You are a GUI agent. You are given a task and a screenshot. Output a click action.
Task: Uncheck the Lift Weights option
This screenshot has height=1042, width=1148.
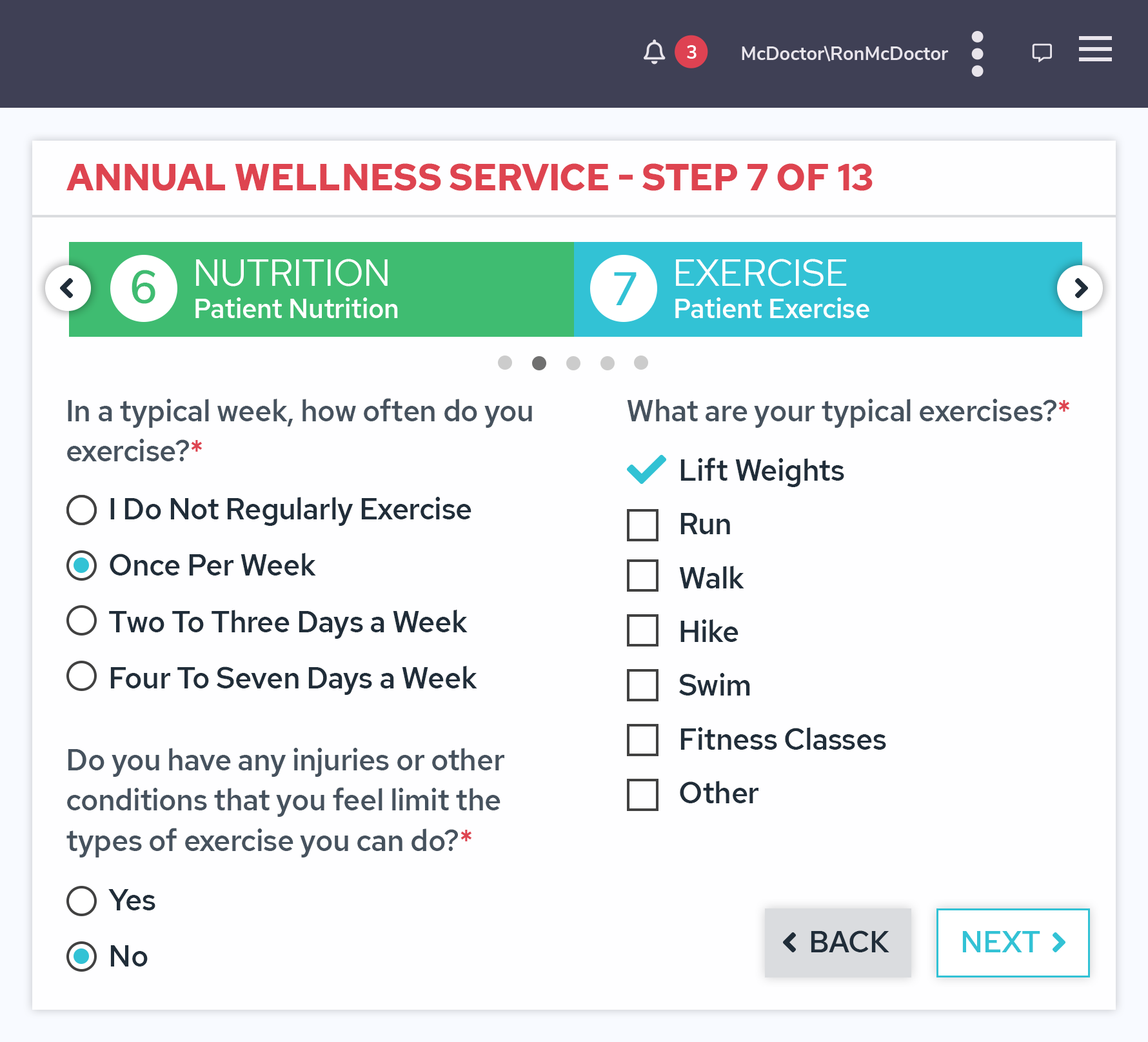point(645,470)
